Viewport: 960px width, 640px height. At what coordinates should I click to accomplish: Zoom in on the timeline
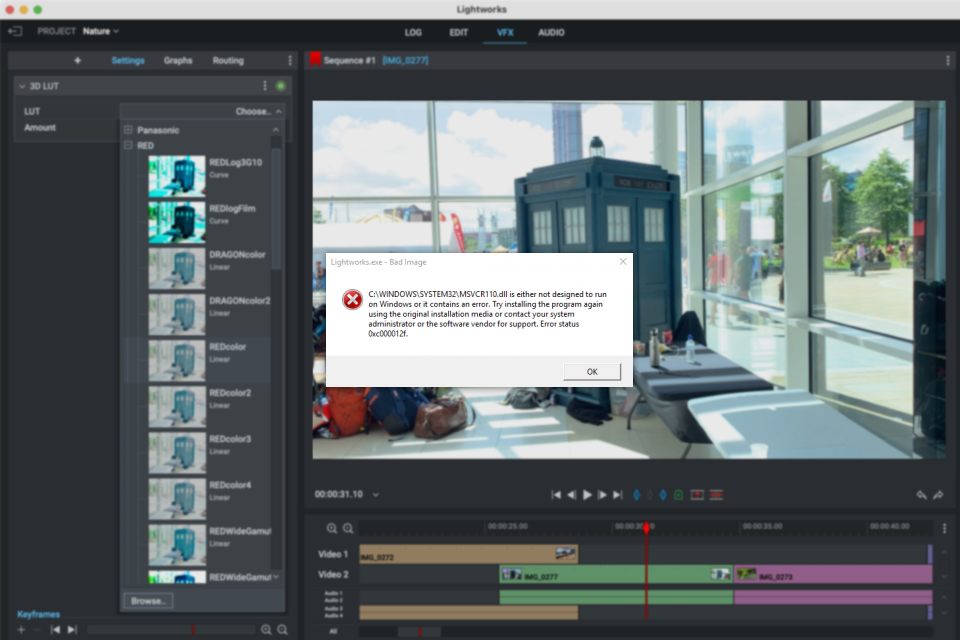click(x=332, y=528)
